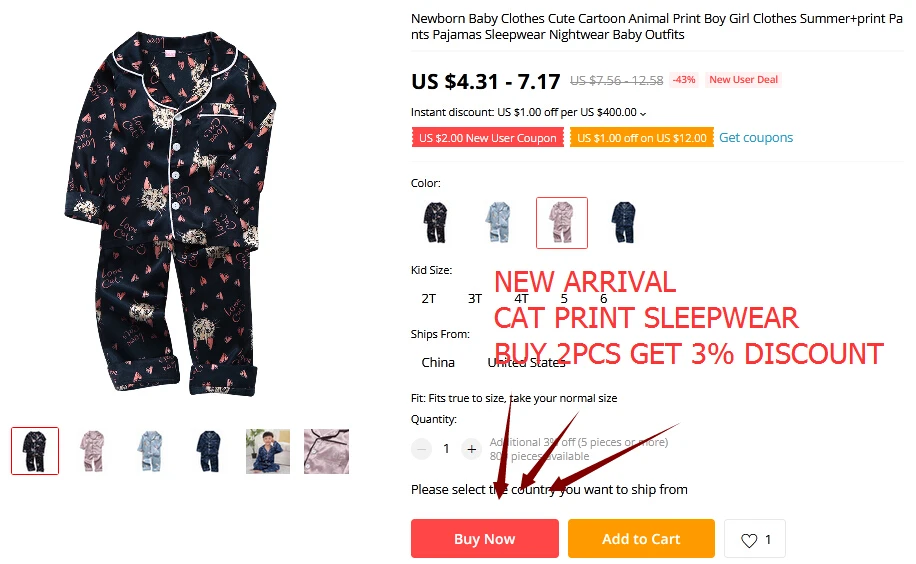The height and width of the screenshot is (564, 916).
Task: Claim the US $2.00 New User Coupon
Action: tap(488, 138)
